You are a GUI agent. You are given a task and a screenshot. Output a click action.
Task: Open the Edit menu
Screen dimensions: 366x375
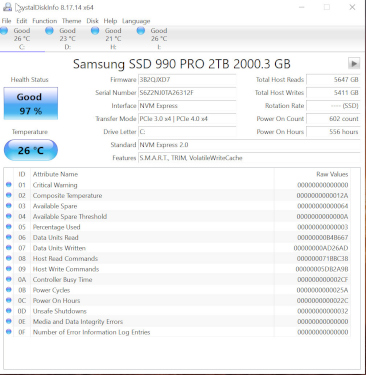coord(22,21)
